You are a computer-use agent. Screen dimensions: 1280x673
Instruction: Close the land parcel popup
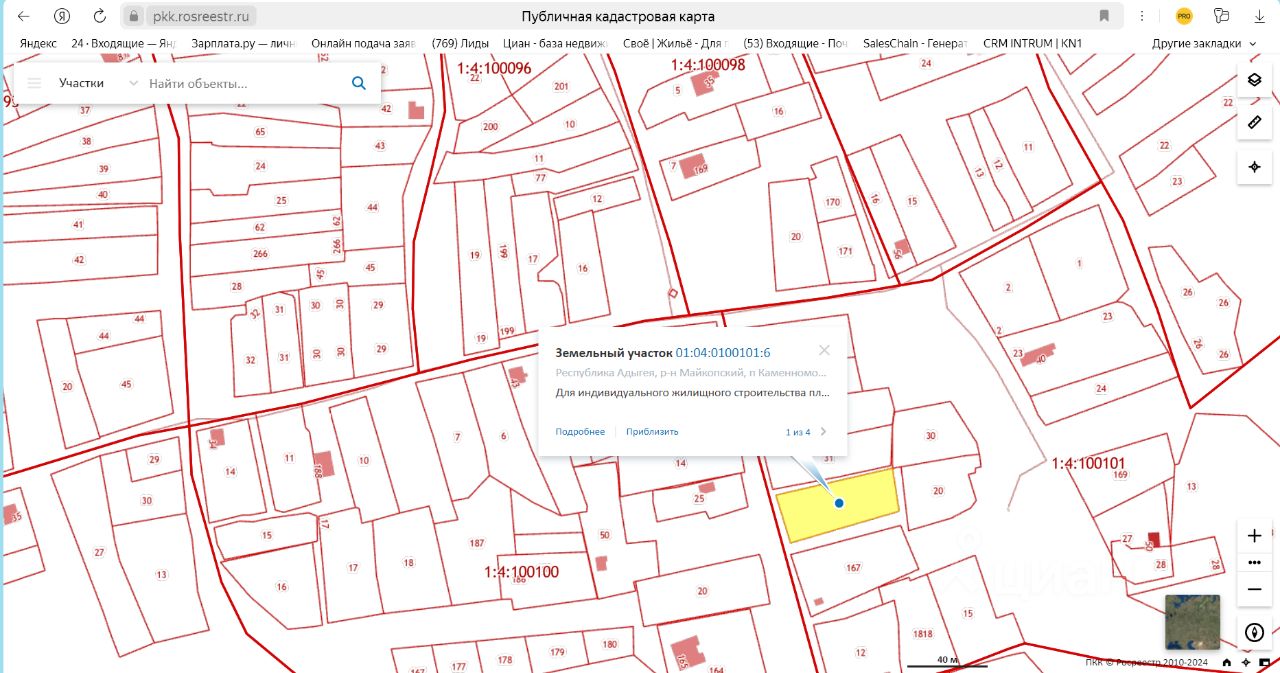(x=824, y=351)
